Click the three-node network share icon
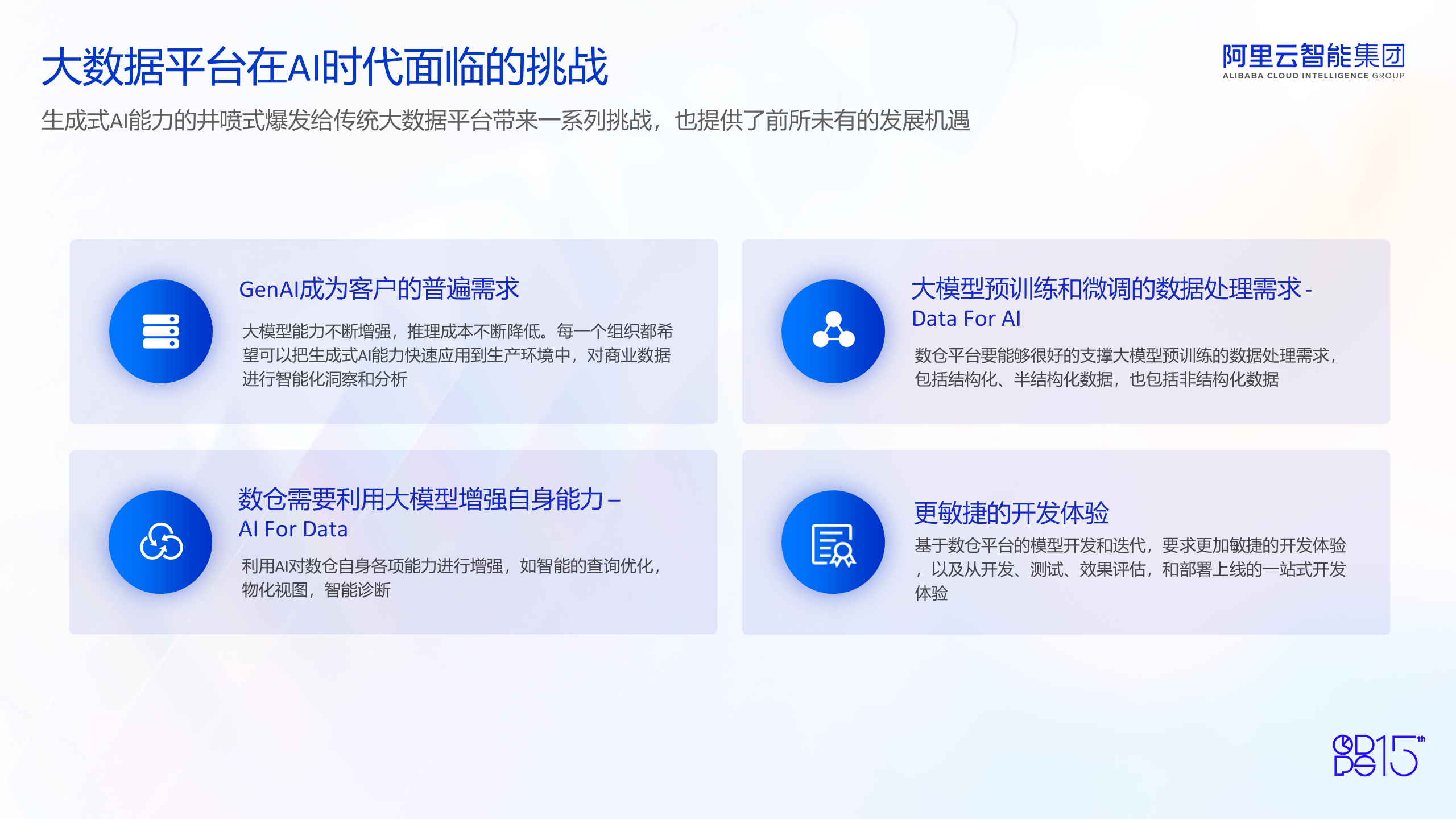The width and height of the screenshot is (1456, 819). (x=833, y=330)
